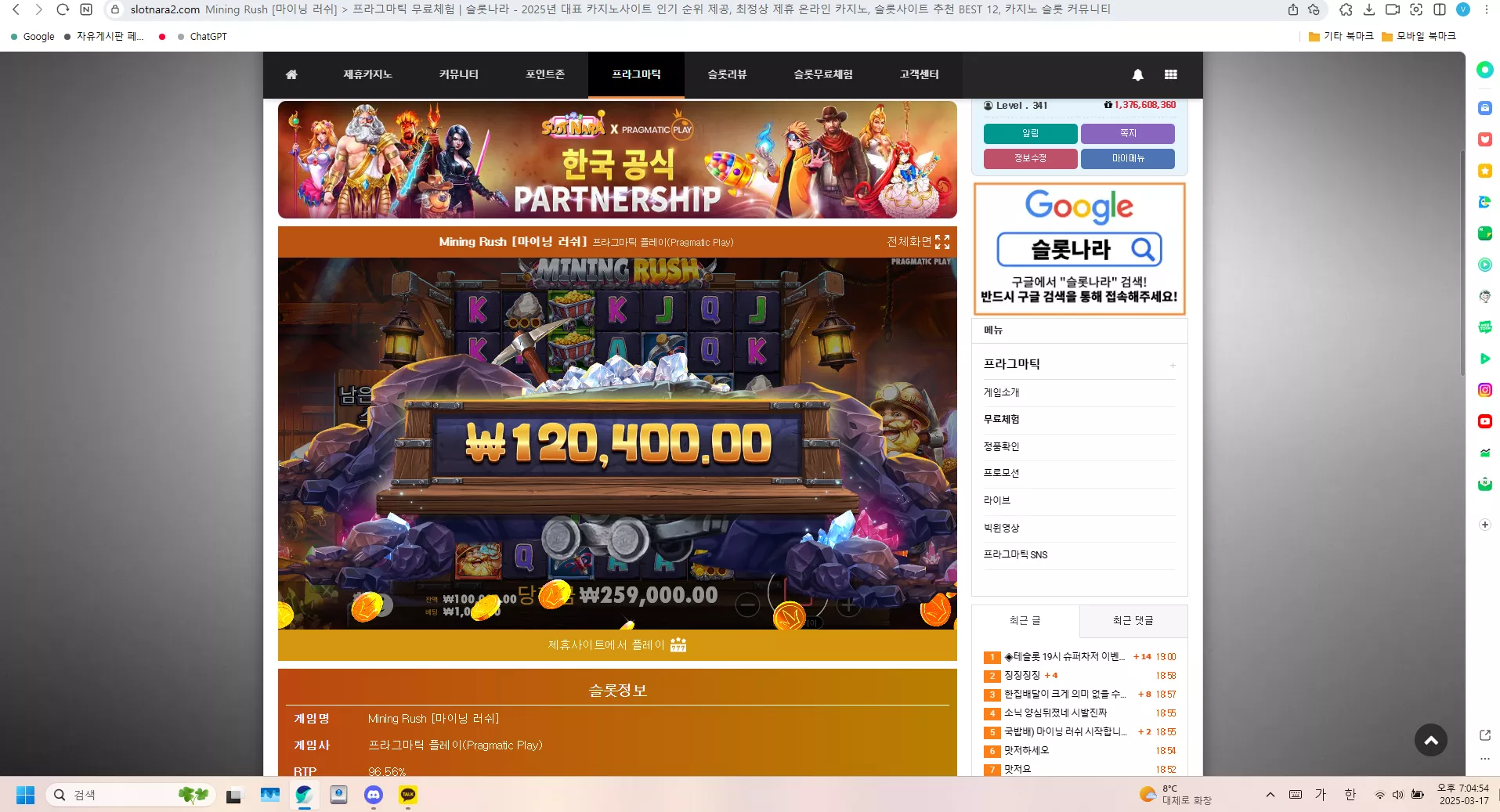This screenshot has height=812, width=1500.
Task: Click the browser forward arrow
Action: 39,9
